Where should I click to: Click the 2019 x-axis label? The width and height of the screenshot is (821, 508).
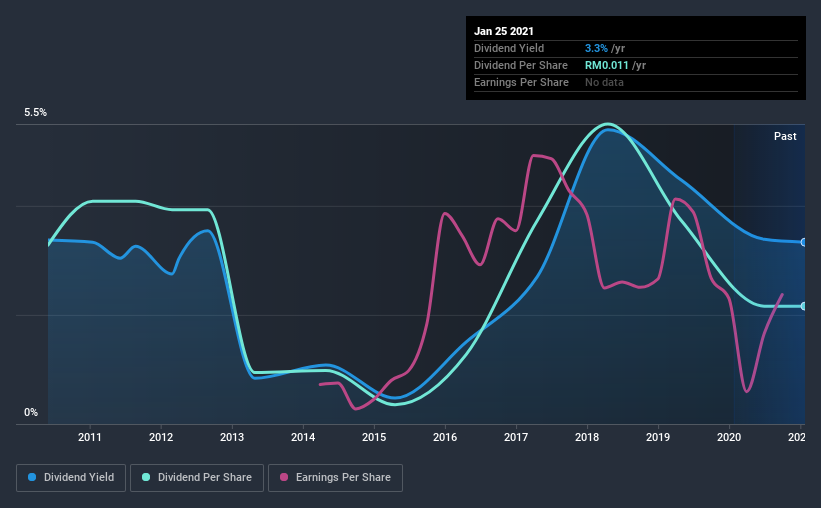658,437
